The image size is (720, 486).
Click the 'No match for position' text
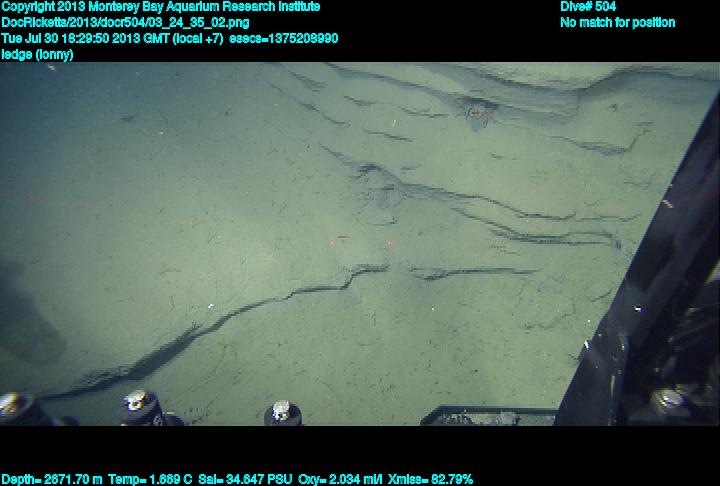[x=617, y=23]
